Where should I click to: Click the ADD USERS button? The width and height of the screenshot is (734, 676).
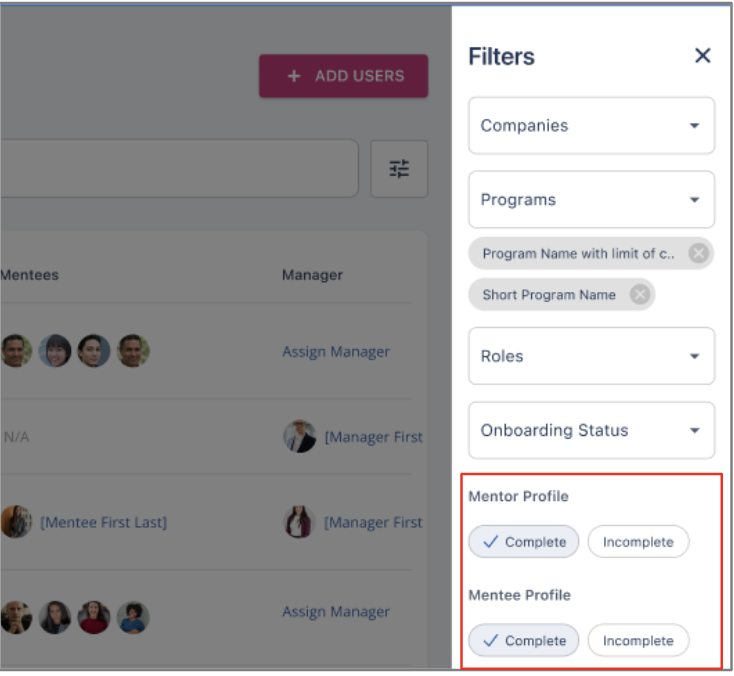tap(344, 76)
